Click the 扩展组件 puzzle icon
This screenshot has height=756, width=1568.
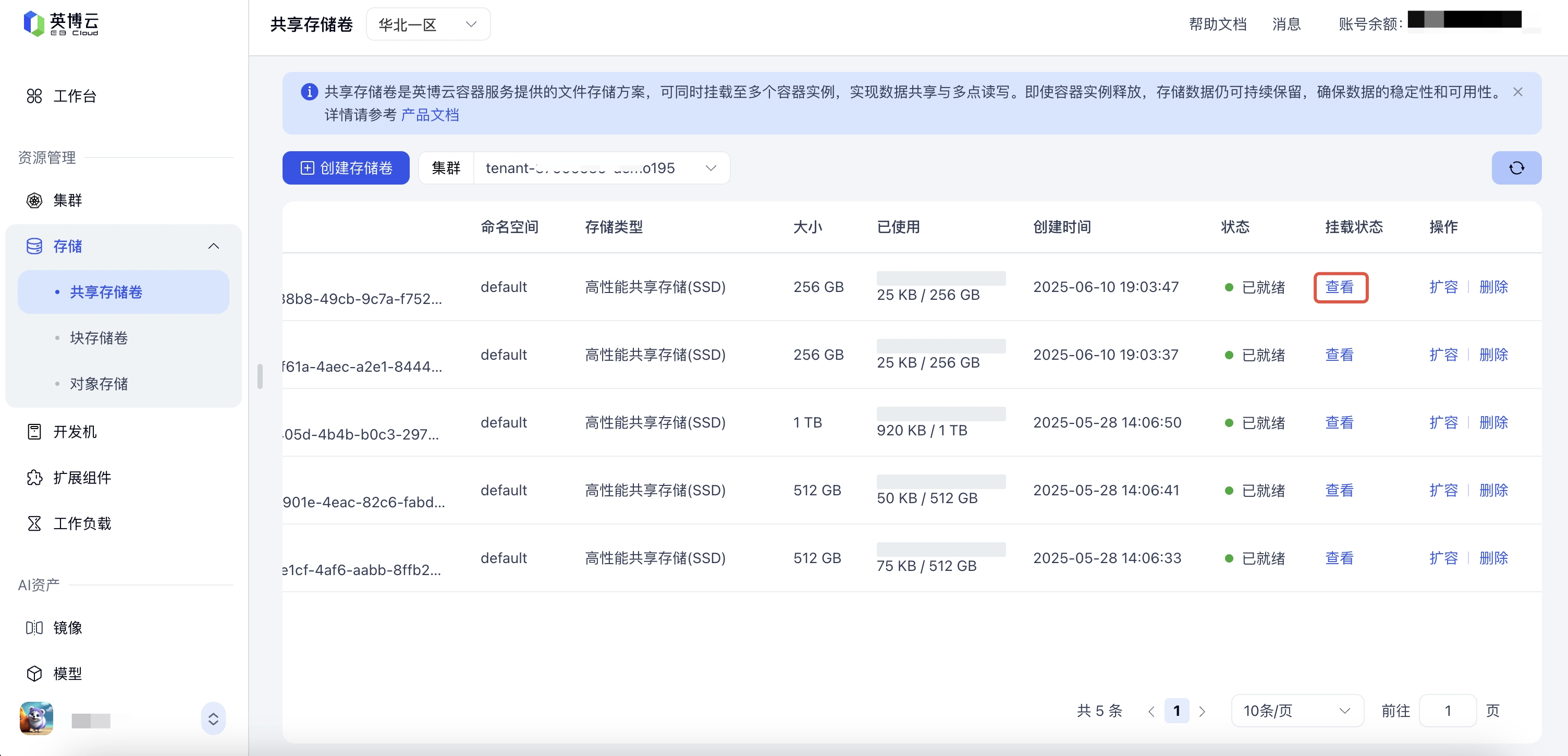tap(34, 478)
